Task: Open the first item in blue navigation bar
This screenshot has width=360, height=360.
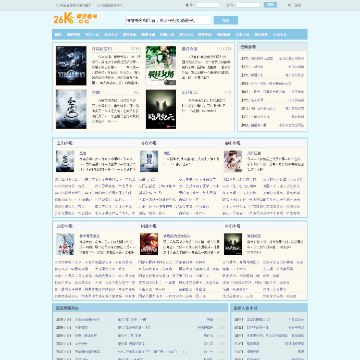Action: pyautogui.click(x=58, y=34)
